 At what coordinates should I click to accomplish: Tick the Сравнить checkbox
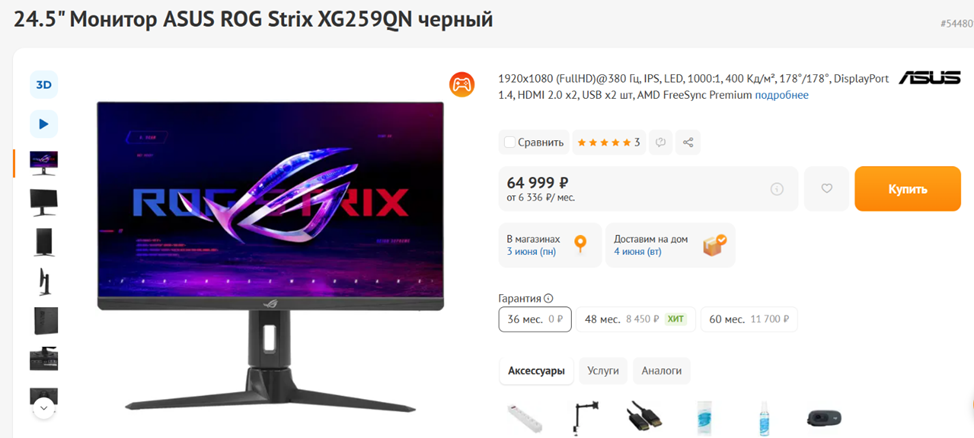[510, 142]
